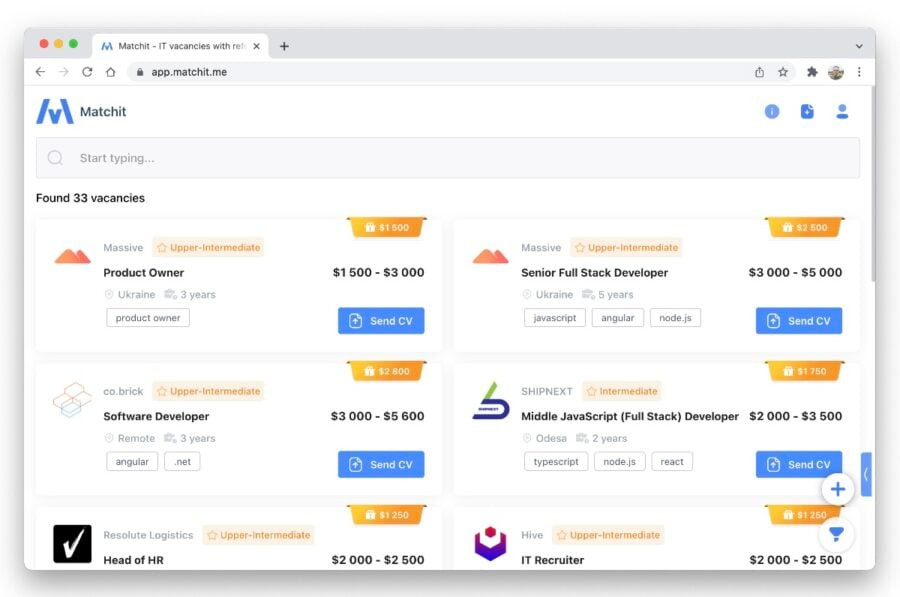
Task: Click the Massive logo on Senior Full Stack card
Action: point(490,256)
